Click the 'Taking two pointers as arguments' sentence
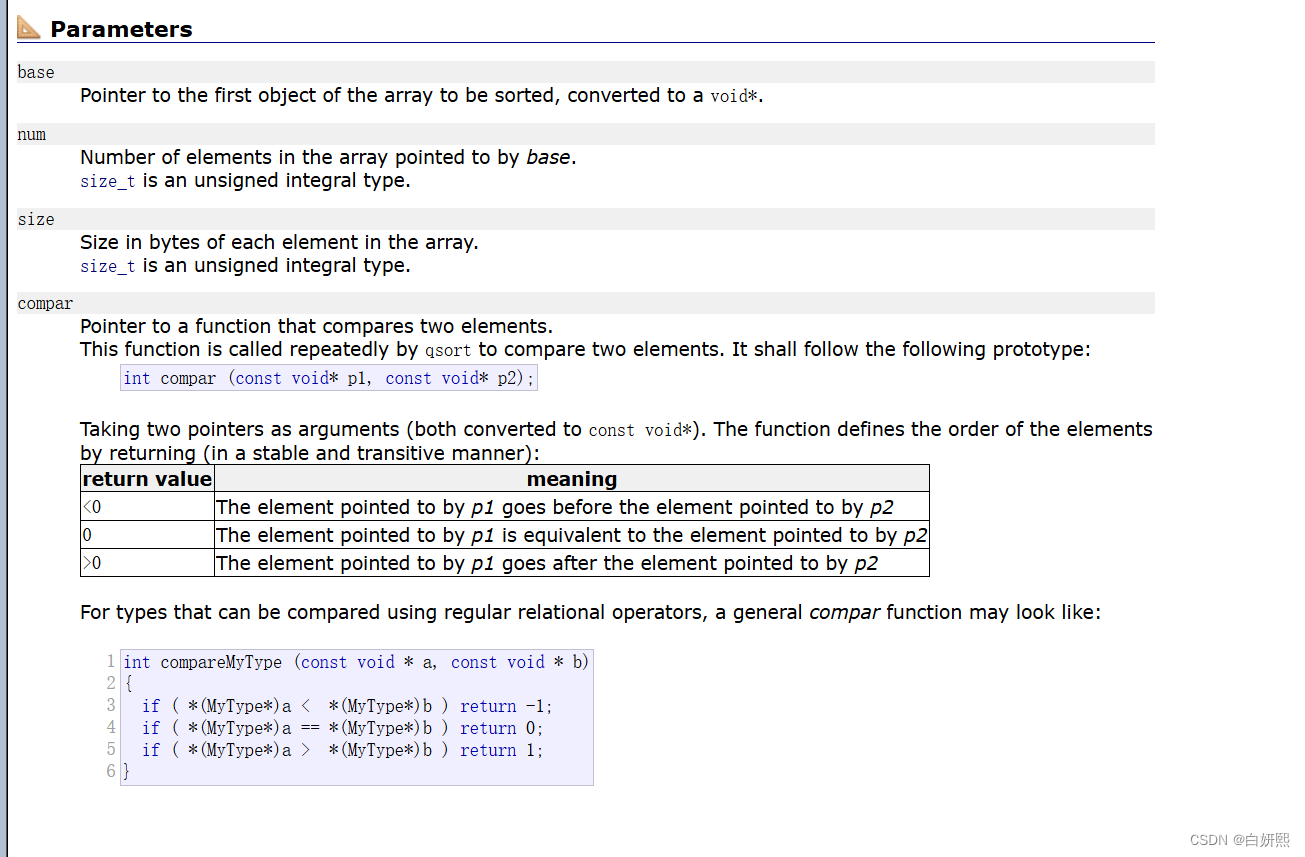The width and height of the screenshot is (1305, 857). tap(616, 441)
